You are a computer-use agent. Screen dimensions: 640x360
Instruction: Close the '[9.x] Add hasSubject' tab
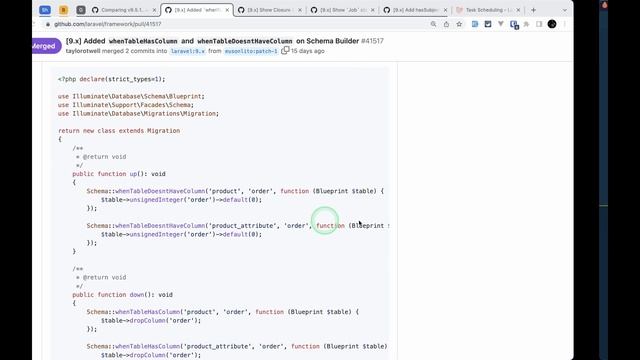coord(445,10)
